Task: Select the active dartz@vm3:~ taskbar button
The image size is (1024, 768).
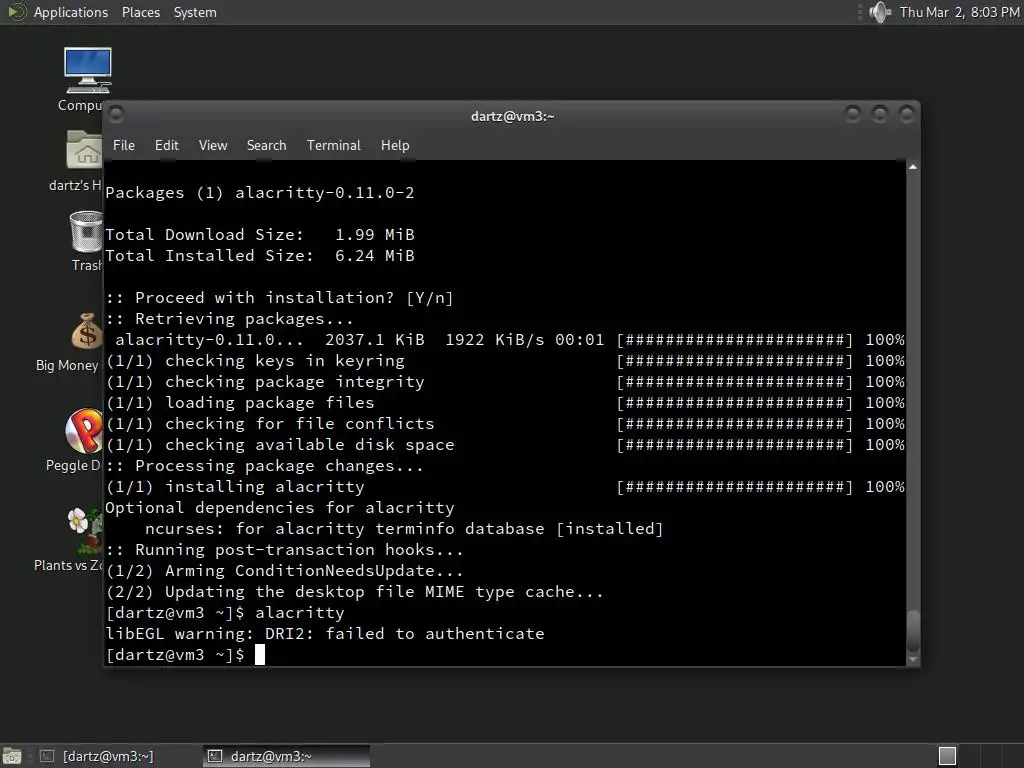Action: (x=286, y=756)
